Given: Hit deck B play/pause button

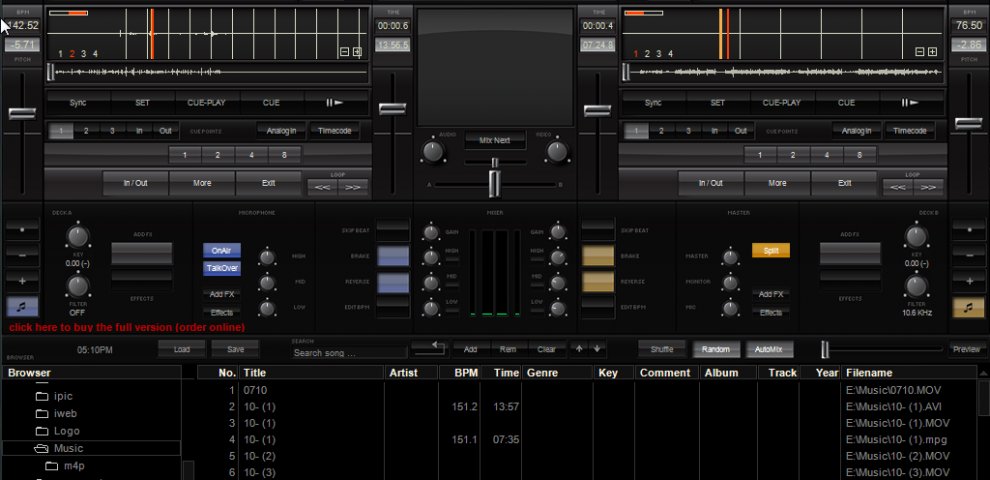Looking at the screenshot, I should coord(912,102).
